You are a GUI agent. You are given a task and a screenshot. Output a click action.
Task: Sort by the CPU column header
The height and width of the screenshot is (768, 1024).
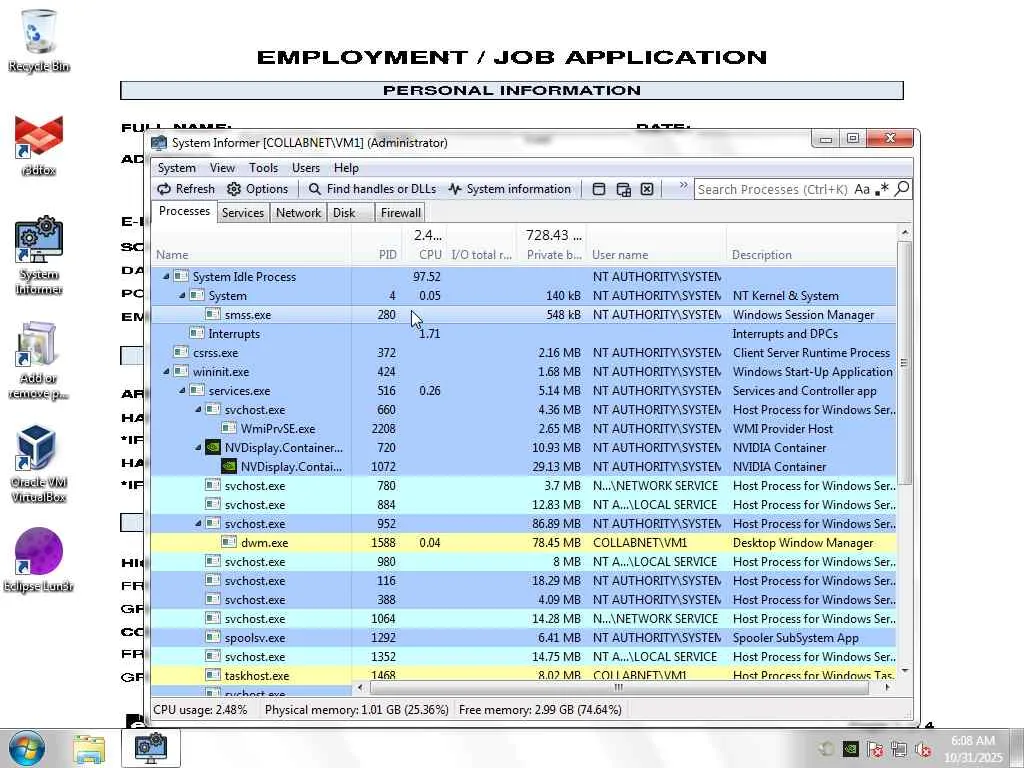(x=424, y=245)
